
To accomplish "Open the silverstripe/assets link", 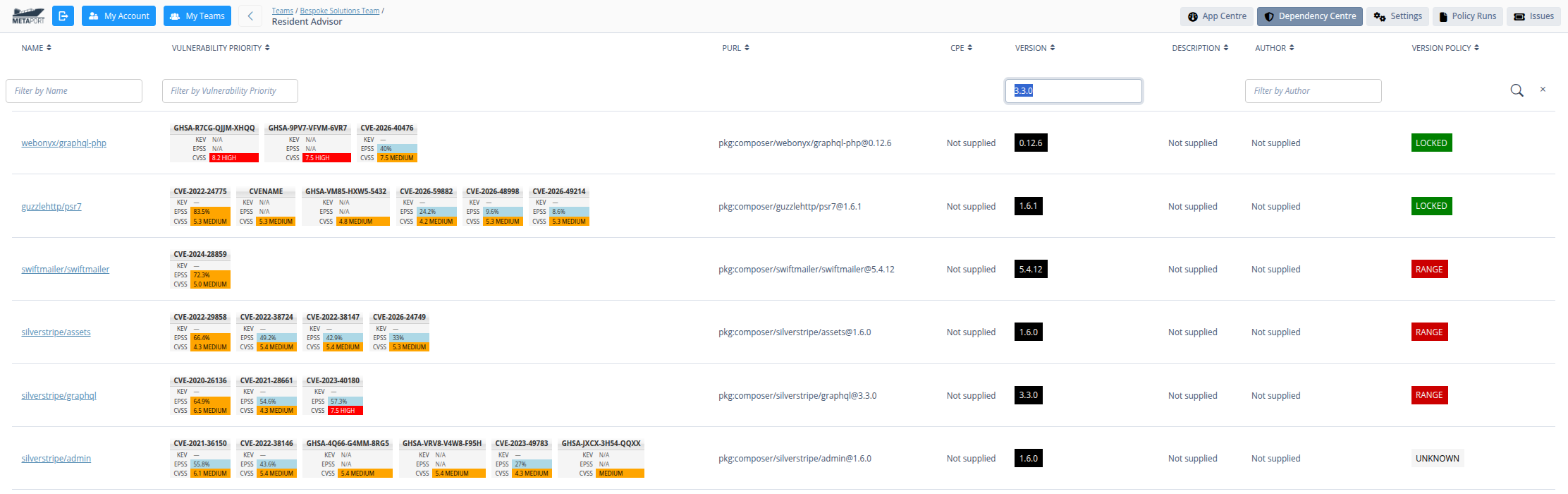I will pyautogui.click(x=56, y=332).
